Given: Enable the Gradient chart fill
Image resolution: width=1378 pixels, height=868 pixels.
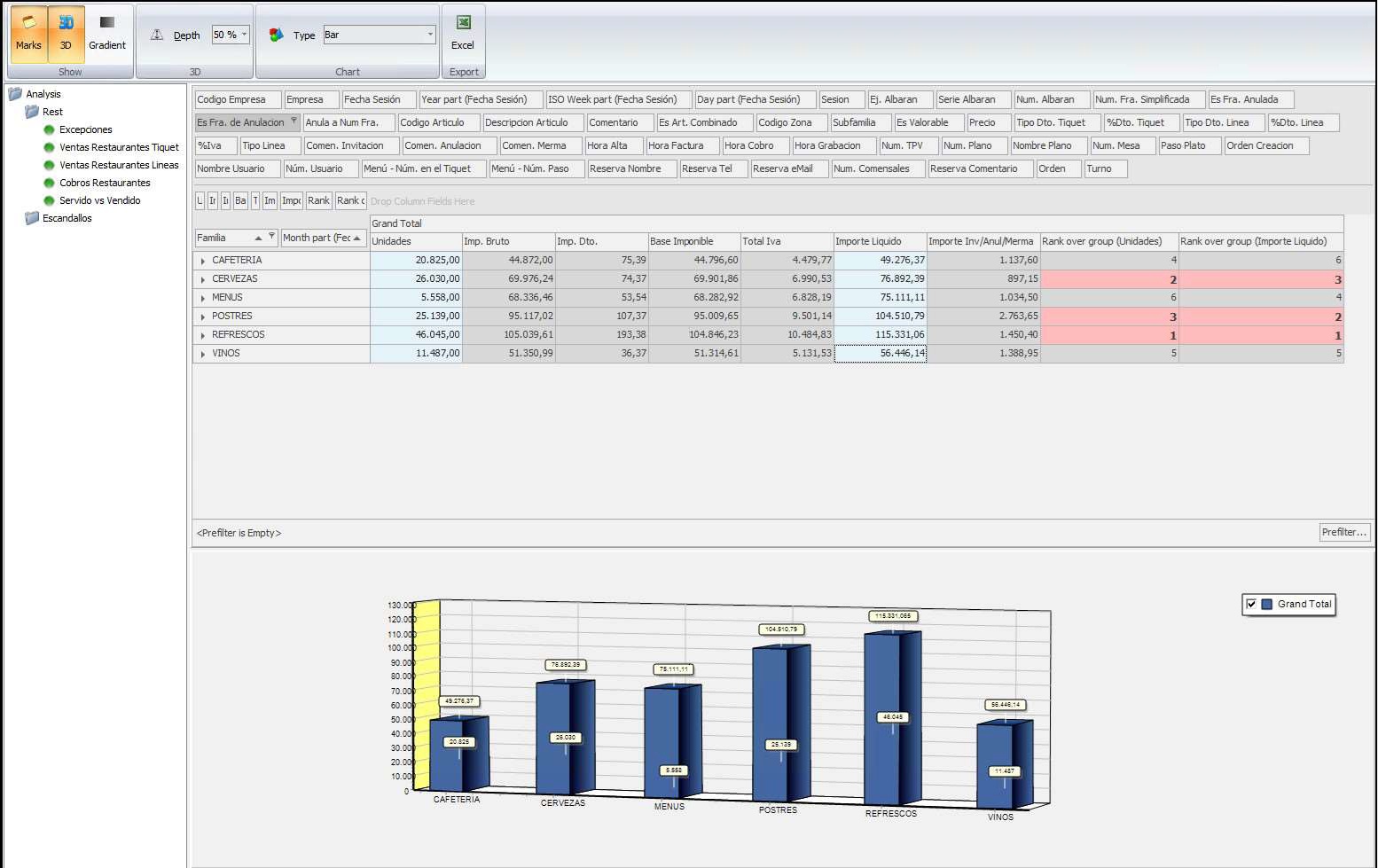Looking at the screenshot, I should click(106, 34).
